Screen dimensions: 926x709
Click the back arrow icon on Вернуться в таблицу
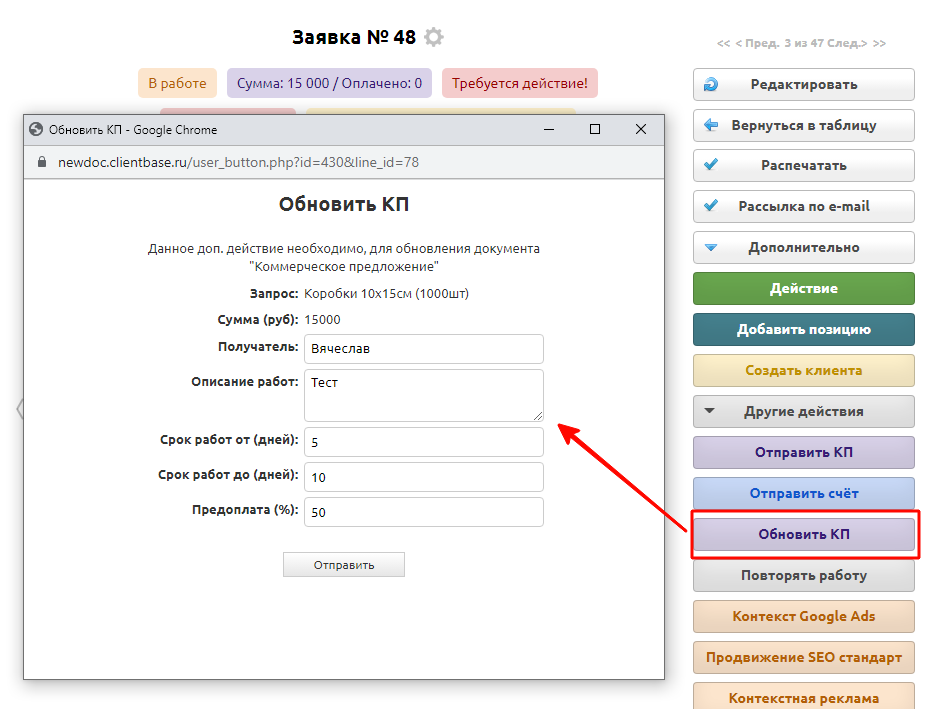coord(711,126)
